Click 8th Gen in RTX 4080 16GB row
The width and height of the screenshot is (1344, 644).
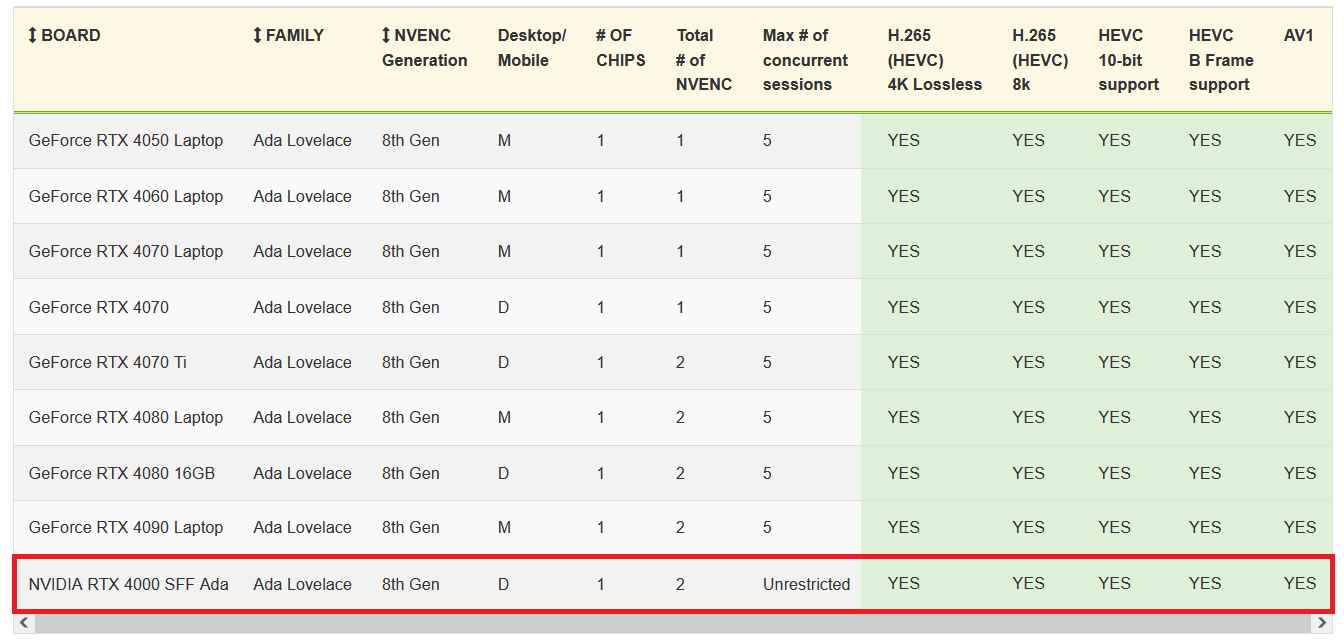[x=411, y=473]
